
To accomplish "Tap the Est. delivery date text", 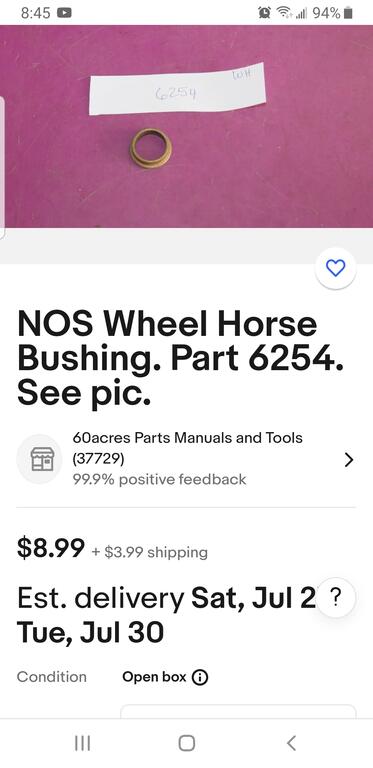I will pos(166,615).
